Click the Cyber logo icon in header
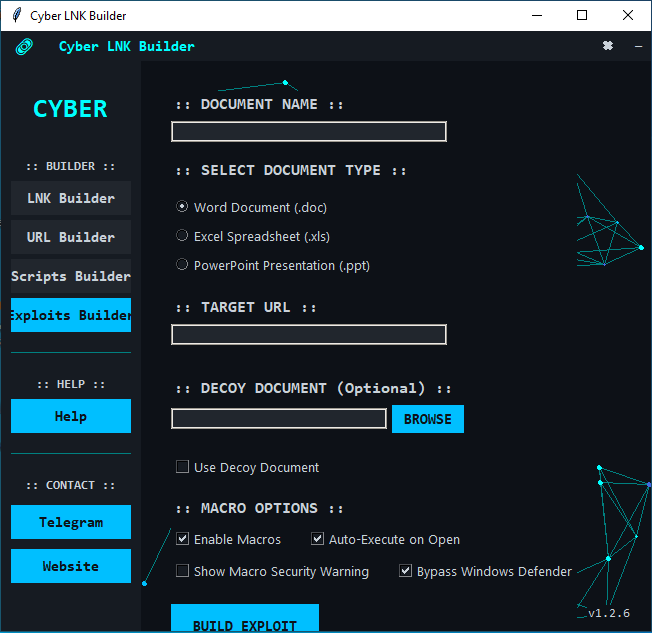The width and height of the screenshot is (652, 633). point(24,47)
